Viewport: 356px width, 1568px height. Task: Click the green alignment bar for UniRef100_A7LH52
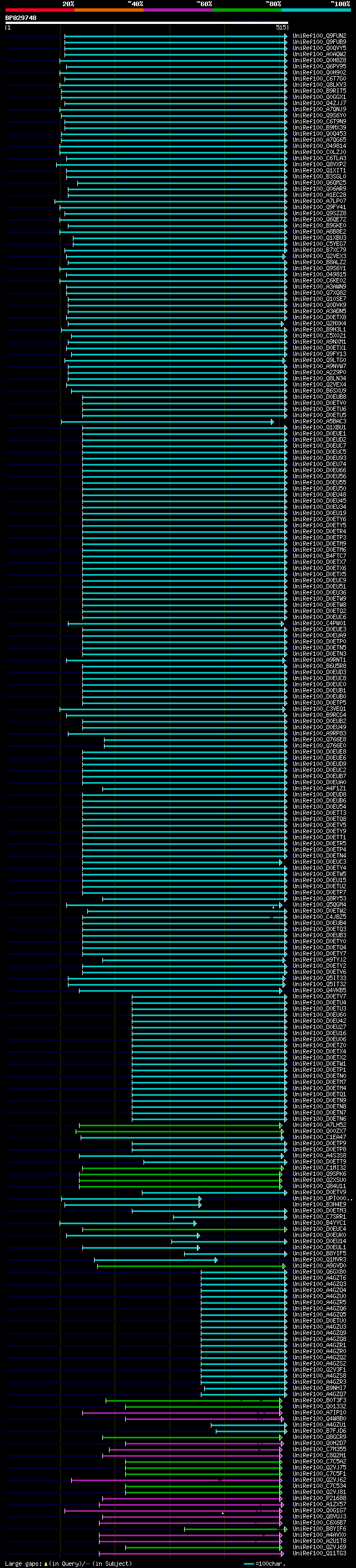coord(181,1125)
